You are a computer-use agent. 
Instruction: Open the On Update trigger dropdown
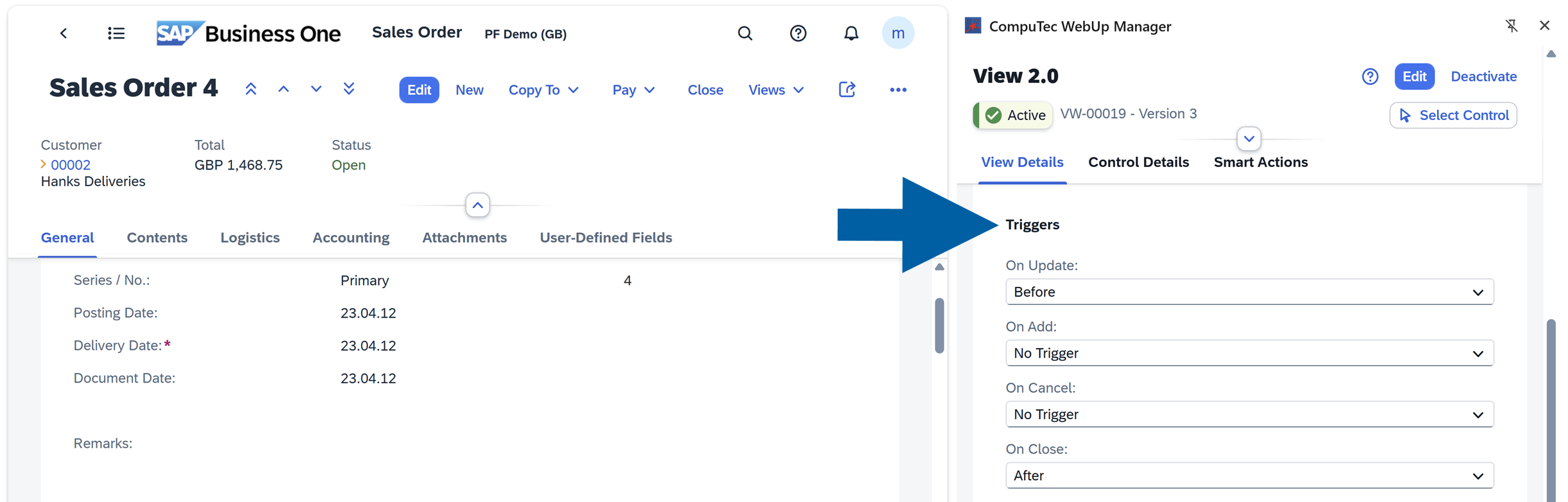click(1249, 292)
